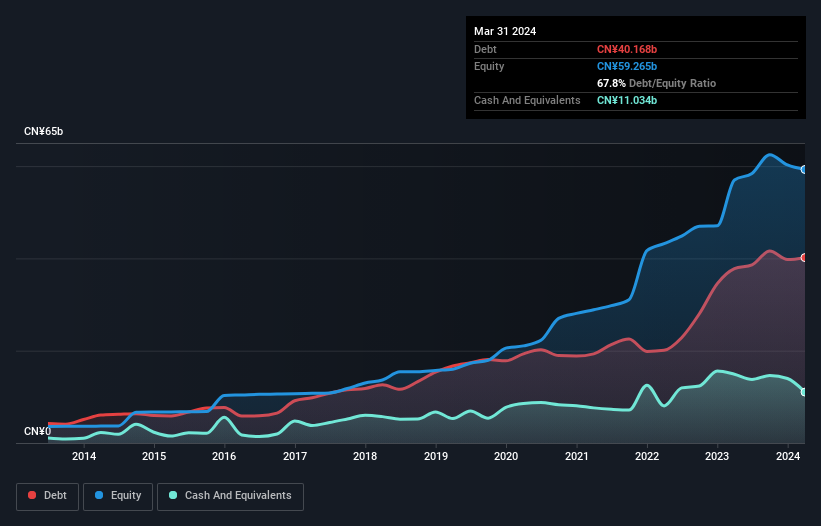Select the 2018 x-axis label

coord(365,456)
